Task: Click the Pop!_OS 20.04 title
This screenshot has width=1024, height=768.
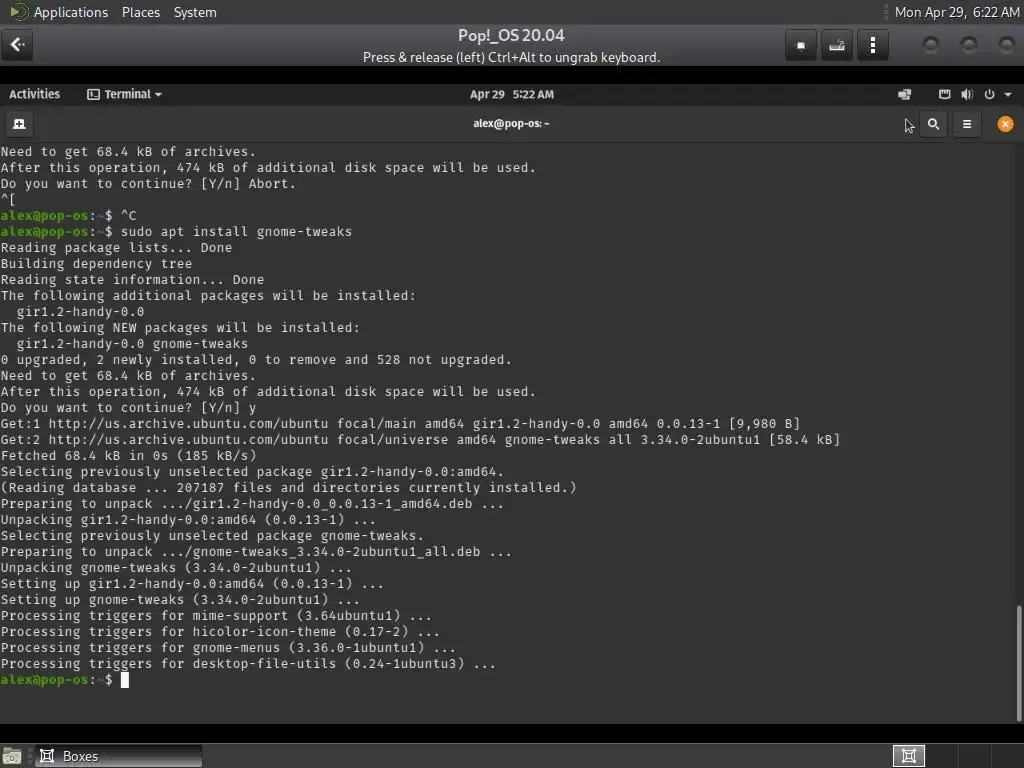Action: pos(511,35)
